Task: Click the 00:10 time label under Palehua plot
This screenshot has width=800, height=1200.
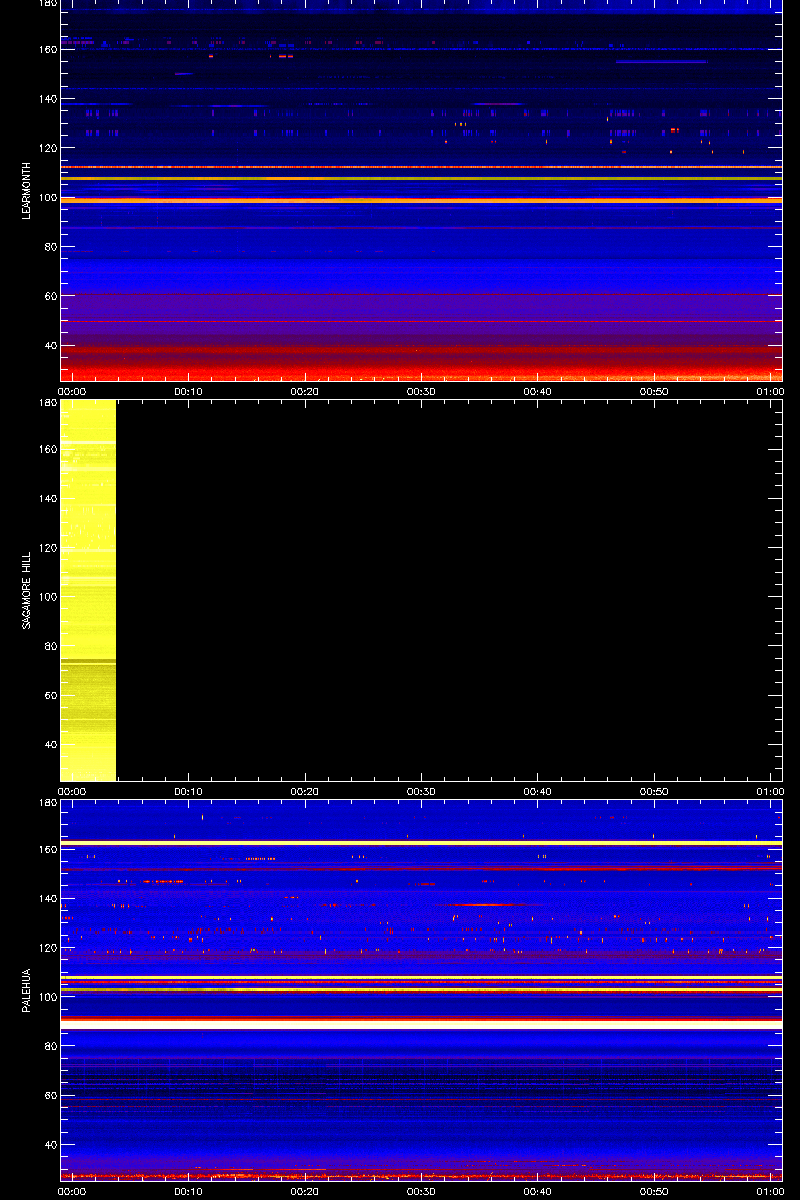Action: [x=188, y=1191]
